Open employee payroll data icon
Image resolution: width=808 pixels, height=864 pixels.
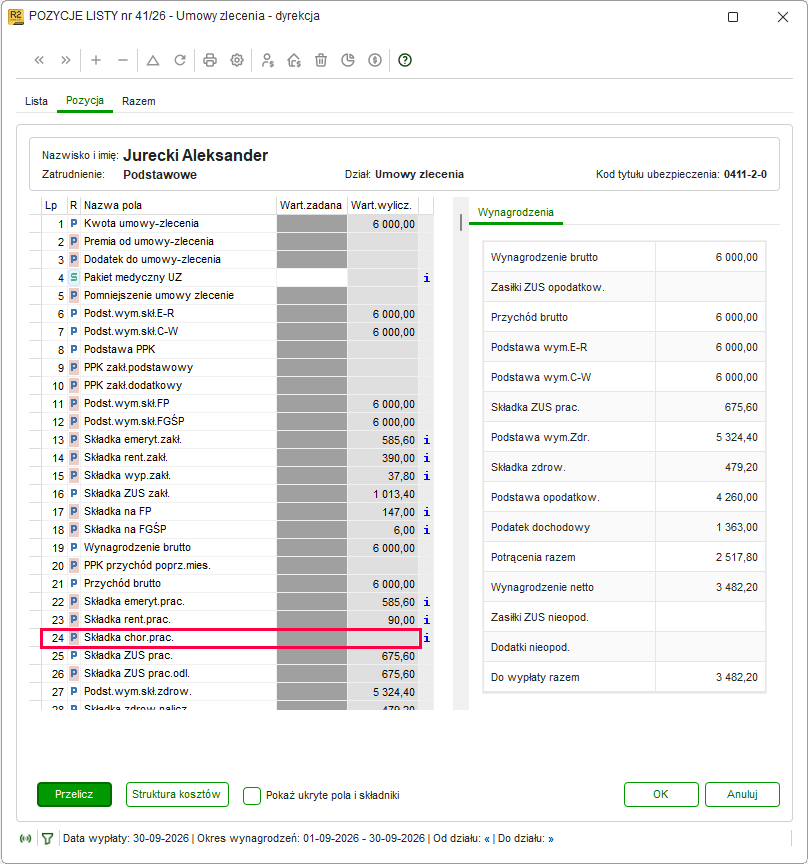point(267,60)
